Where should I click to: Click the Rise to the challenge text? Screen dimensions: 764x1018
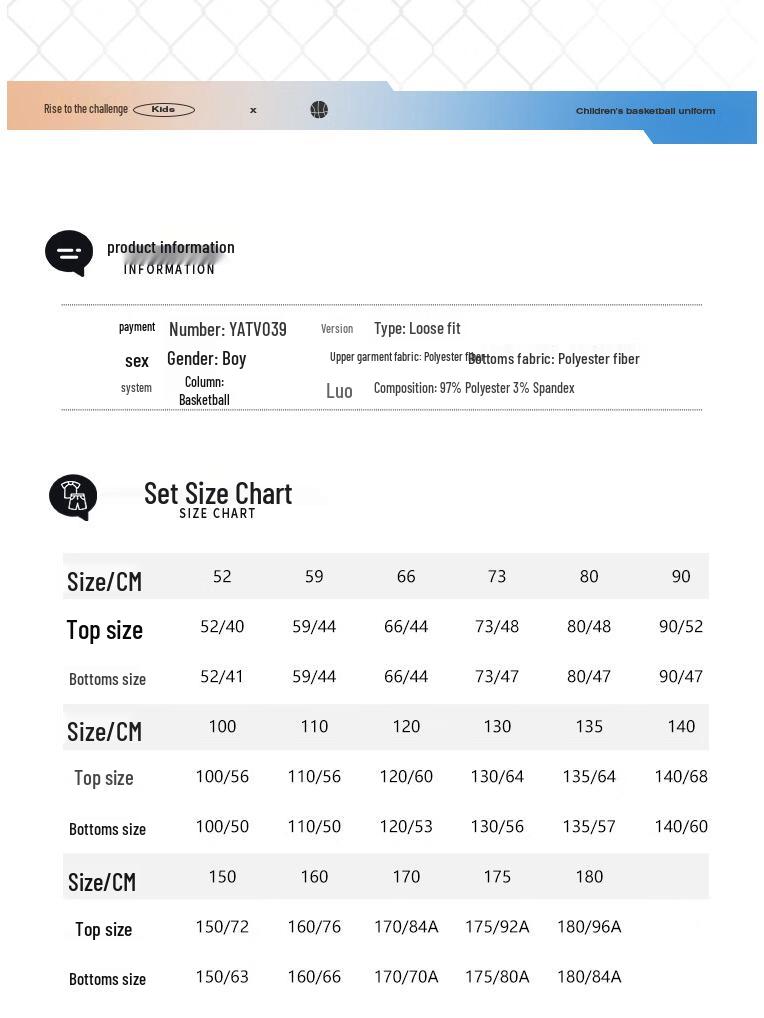click(x=86, y=109)
